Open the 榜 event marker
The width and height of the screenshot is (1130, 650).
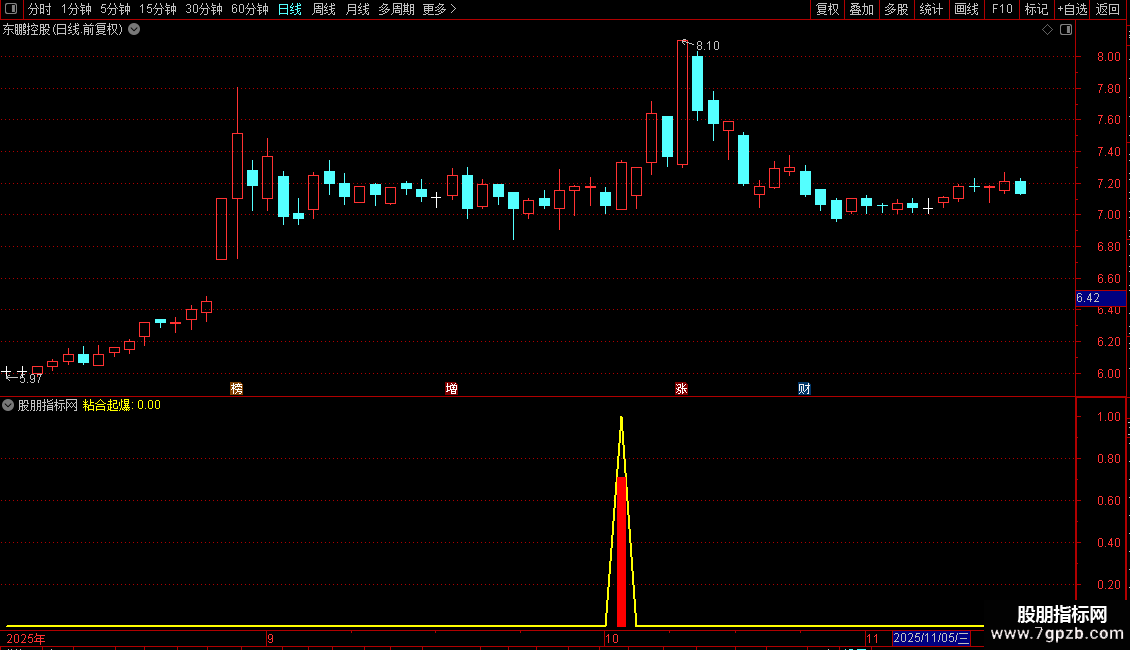(236, 388)
